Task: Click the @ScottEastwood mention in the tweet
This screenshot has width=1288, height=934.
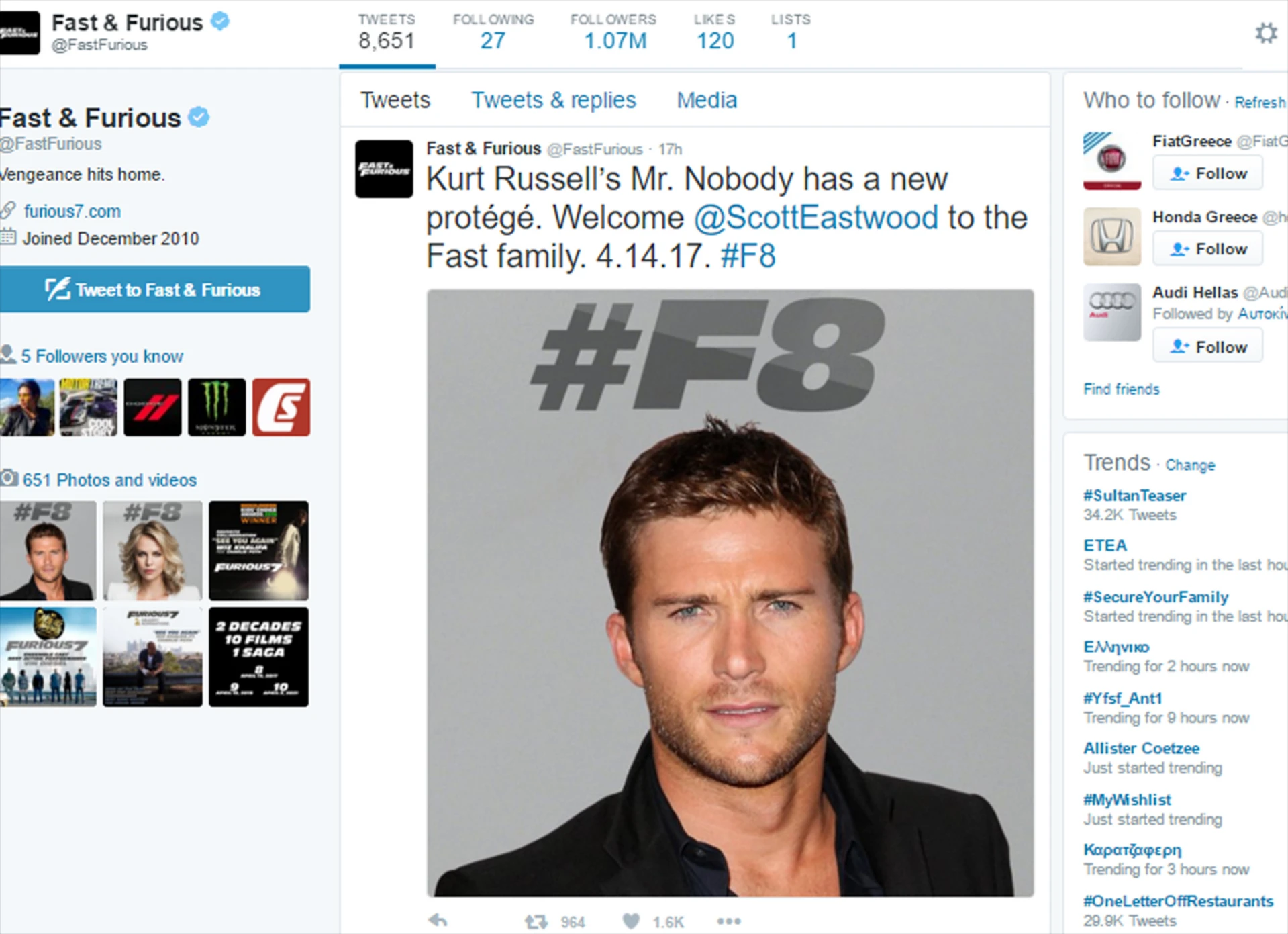Action: click(x=815, y=218)
